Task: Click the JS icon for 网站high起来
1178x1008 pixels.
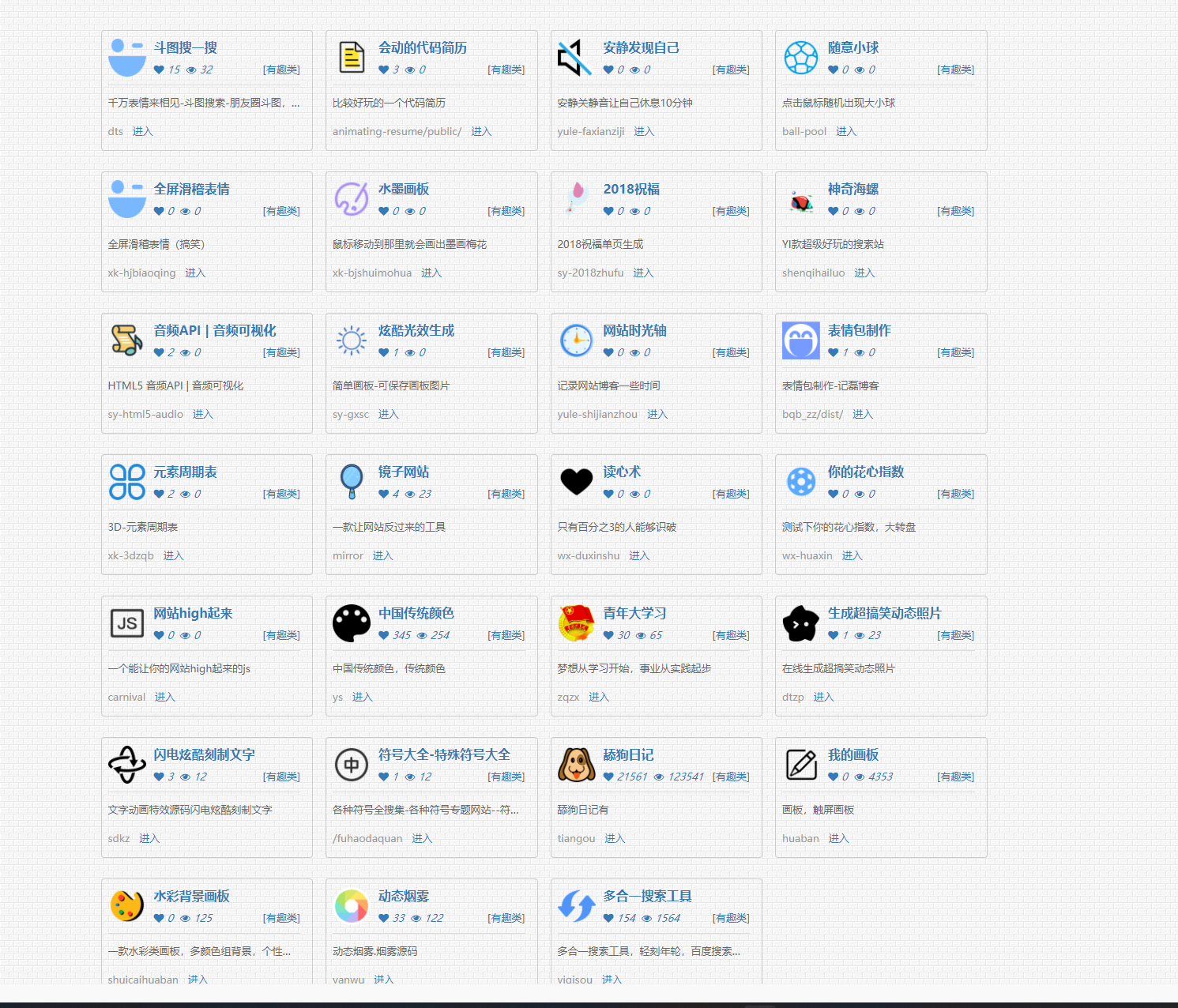Action: pyautogui.click(x=126, y=623)
